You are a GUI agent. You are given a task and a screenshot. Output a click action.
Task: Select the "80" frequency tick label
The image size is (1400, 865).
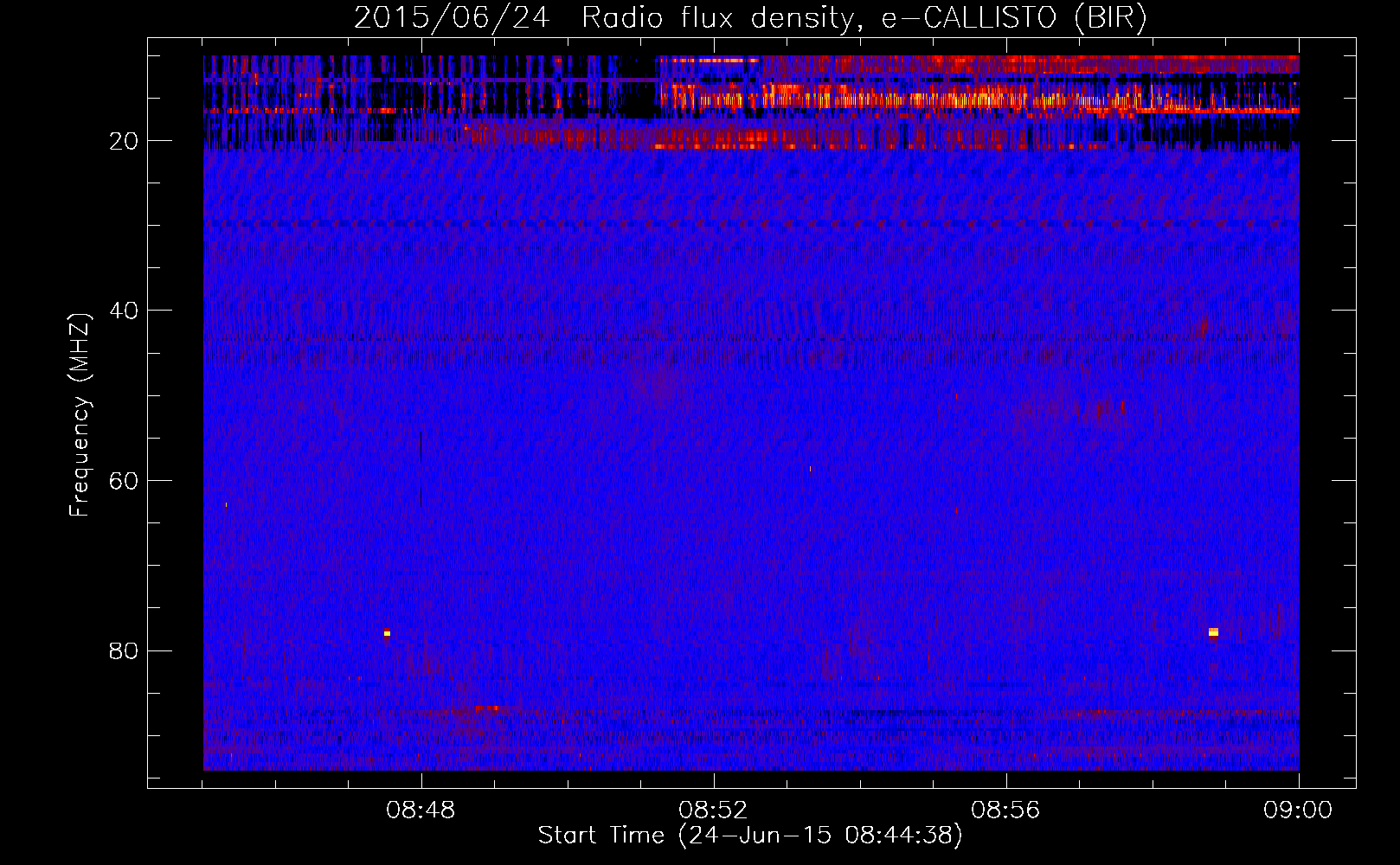(124, 650)
